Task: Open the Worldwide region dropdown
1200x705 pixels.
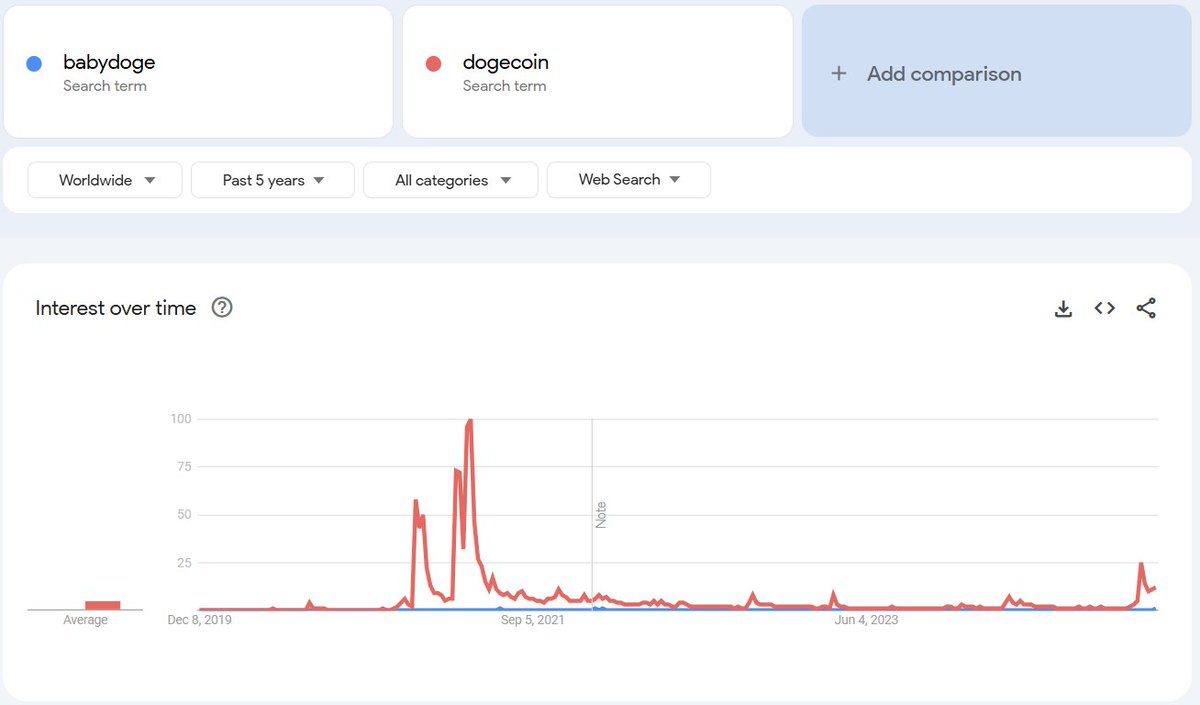Action: (x=105, y=180)
